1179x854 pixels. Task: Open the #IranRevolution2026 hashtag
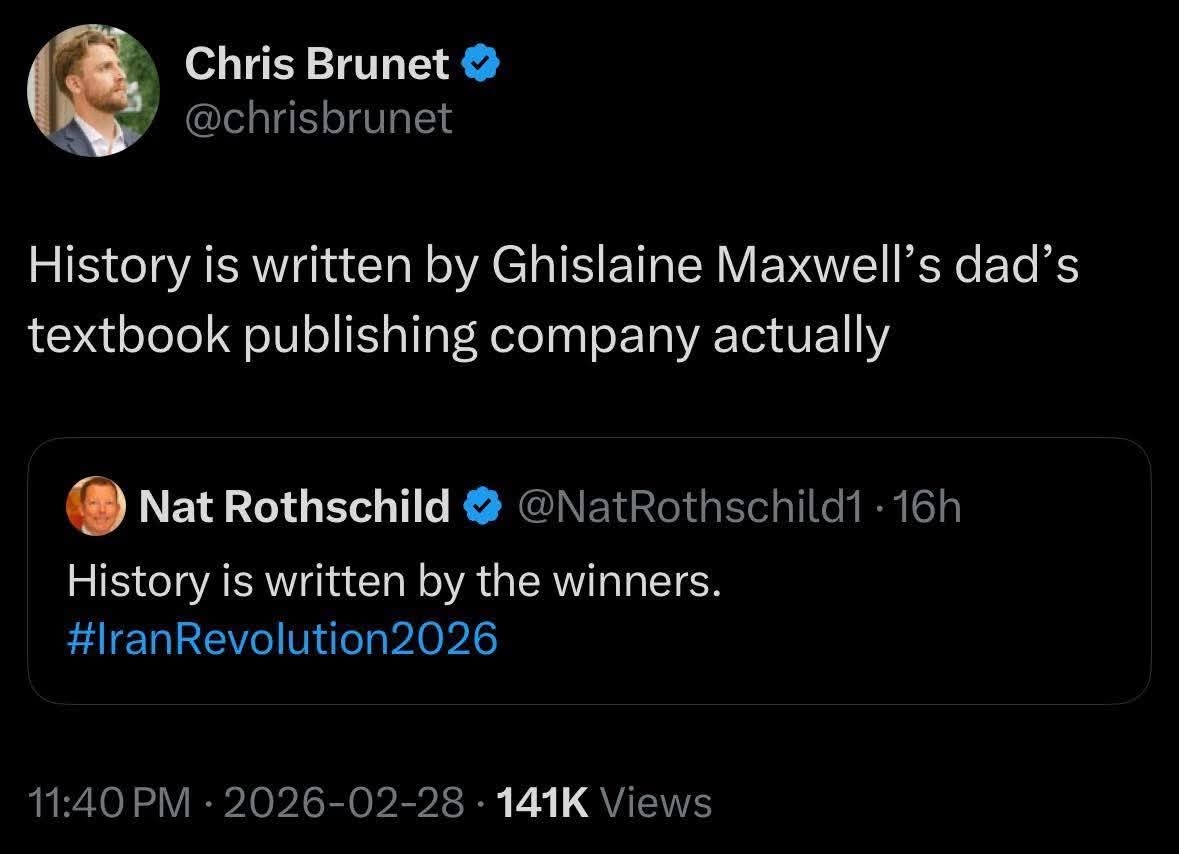pyautogui.click(x=282, y=638)
